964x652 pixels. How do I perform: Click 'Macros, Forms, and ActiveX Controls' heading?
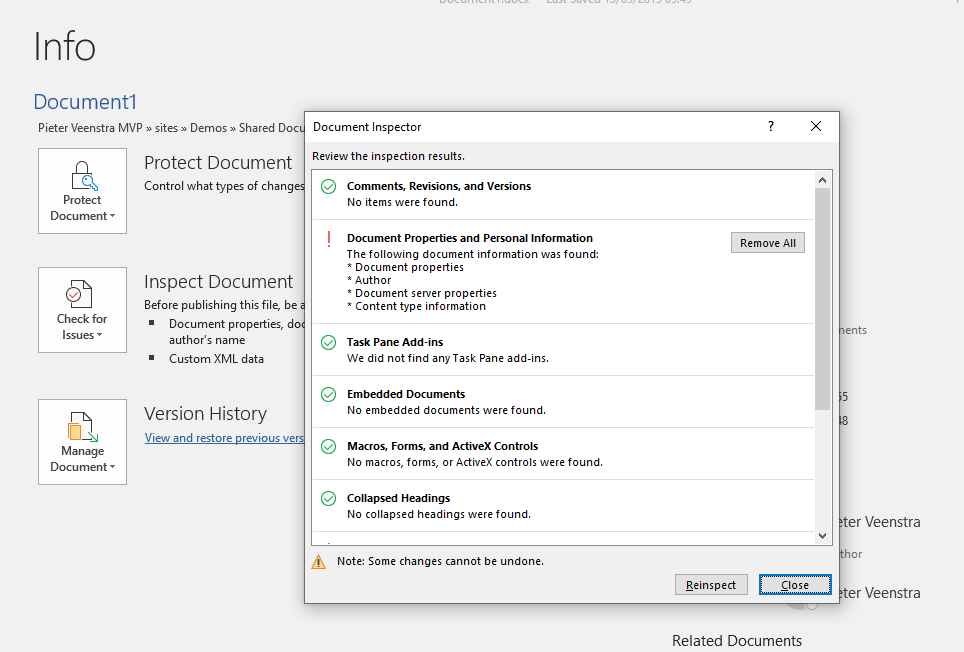point(443,446)
